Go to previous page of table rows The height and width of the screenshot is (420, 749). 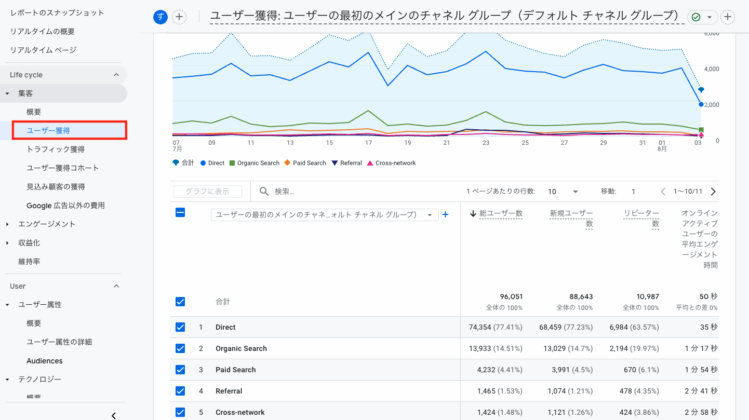coord(662,191)
